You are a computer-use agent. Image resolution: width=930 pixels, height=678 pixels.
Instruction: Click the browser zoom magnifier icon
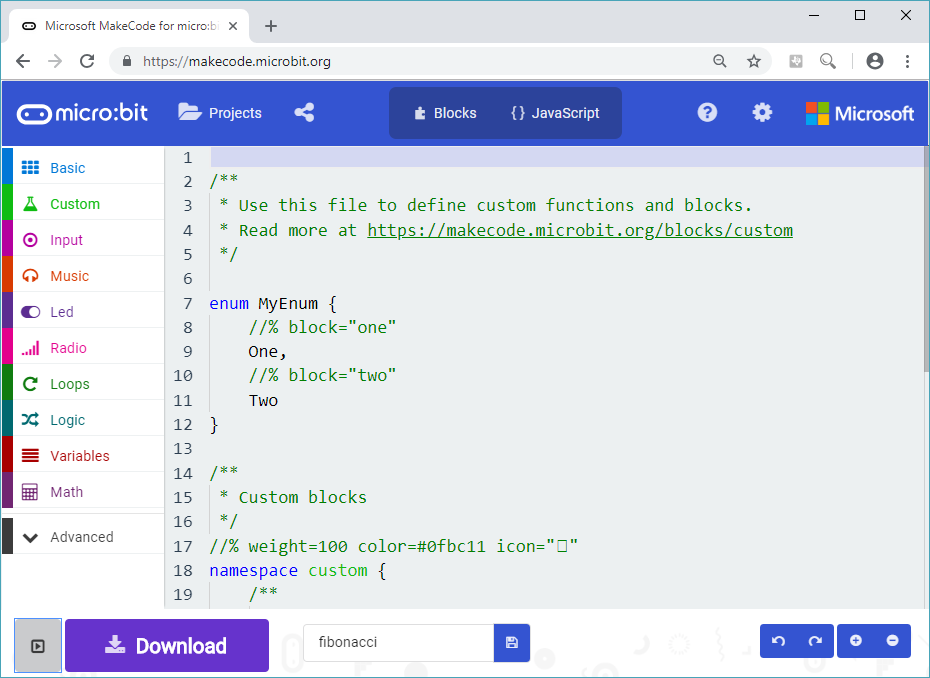tap(719, 61)
